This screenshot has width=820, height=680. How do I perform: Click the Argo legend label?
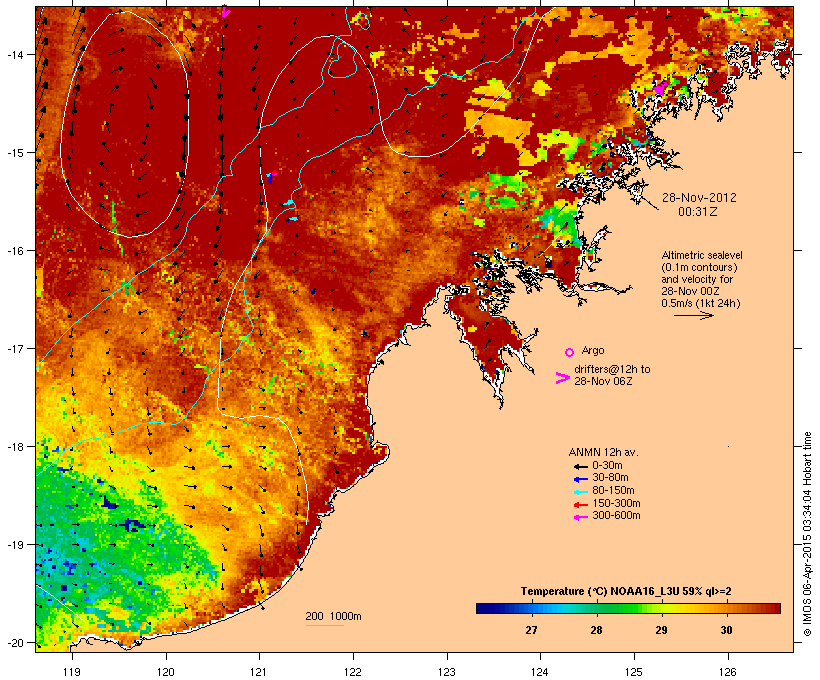(593, 350)
